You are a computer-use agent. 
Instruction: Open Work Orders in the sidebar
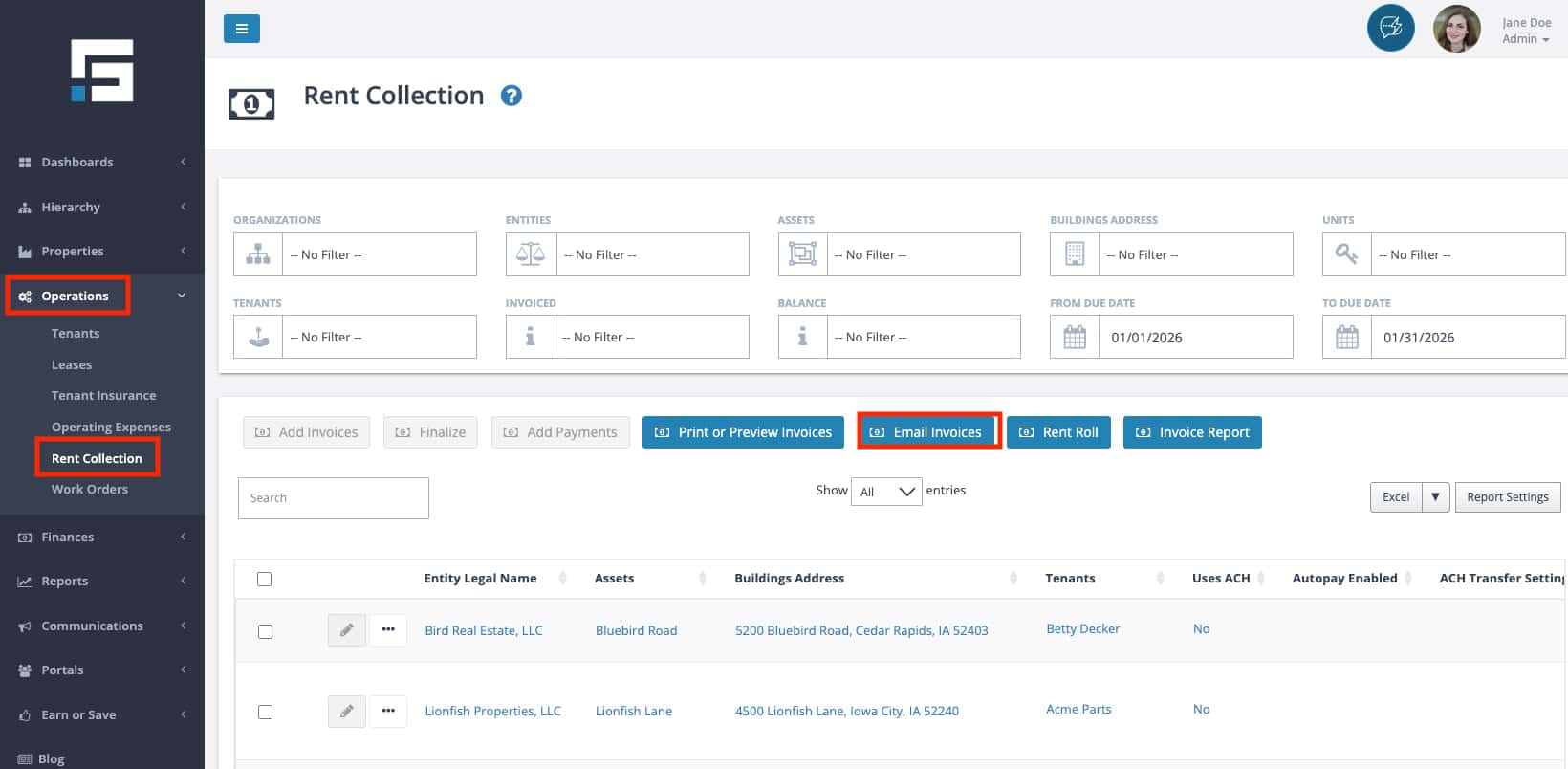pyautogui.click(x=89, y=489)
